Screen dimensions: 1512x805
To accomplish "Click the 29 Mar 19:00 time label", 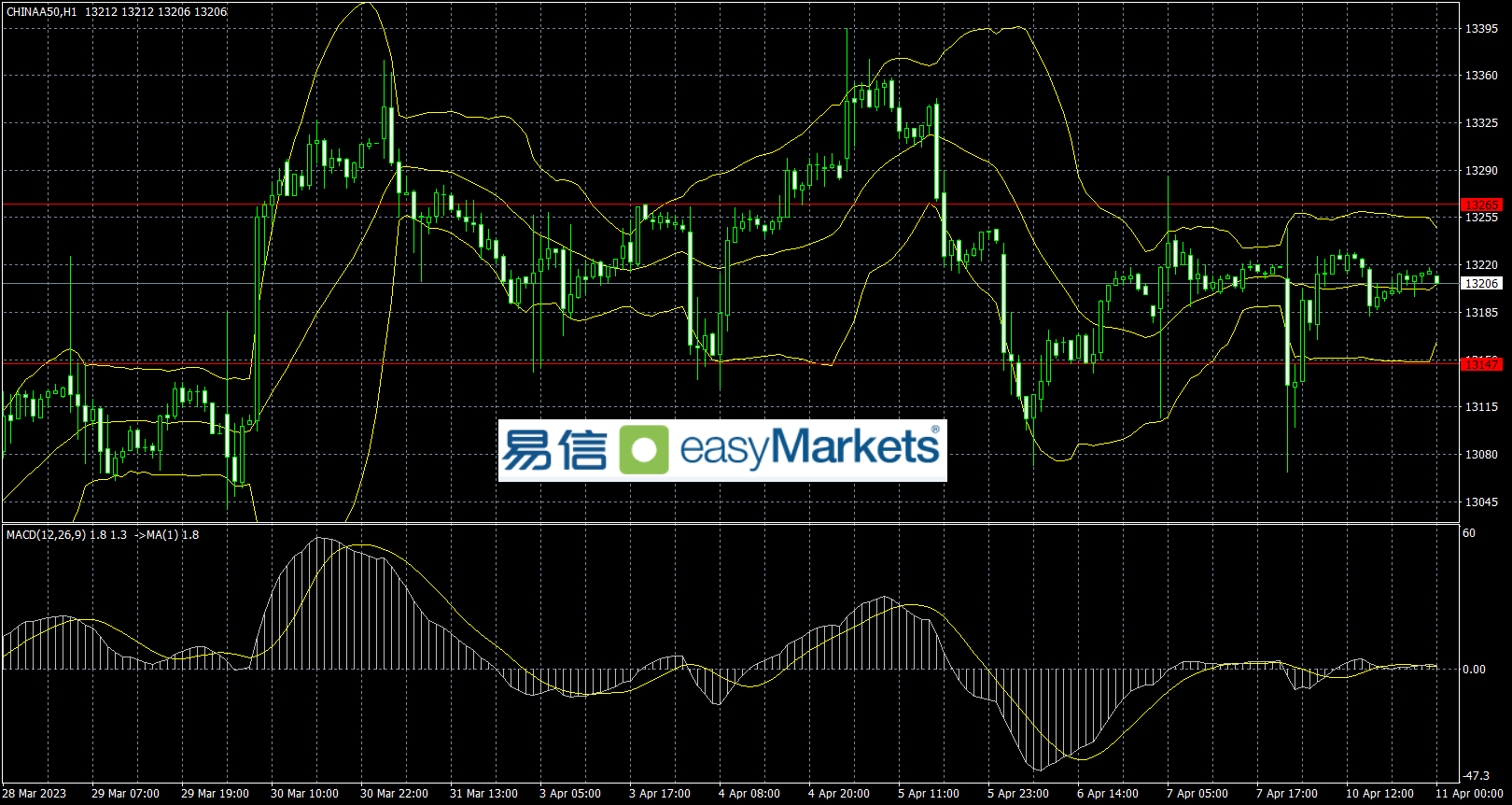I will 215,794.
